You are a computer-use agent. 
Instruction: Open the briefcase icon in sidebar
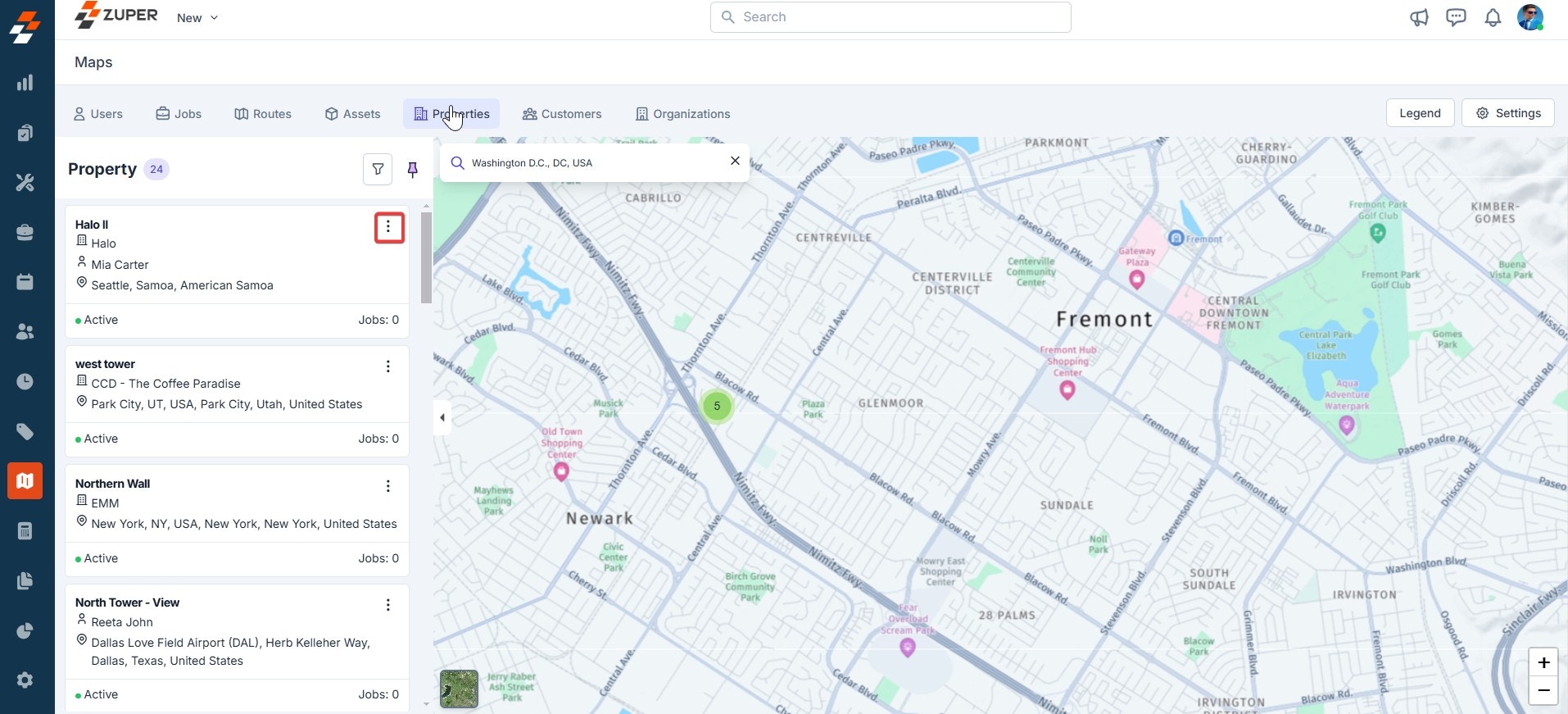25,232
